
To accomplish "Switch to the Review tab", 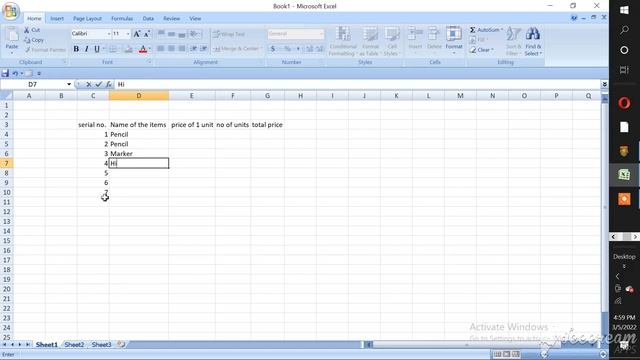I will coord(171,19).
